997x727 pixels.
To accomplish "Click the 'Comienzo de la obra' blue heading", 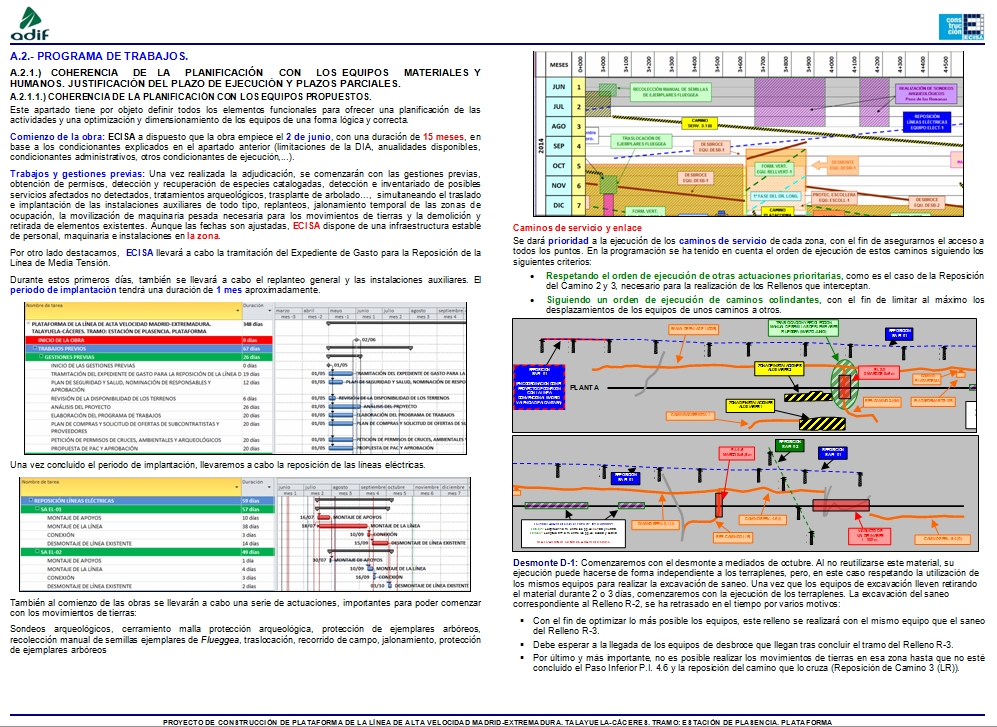I will 57,137.
